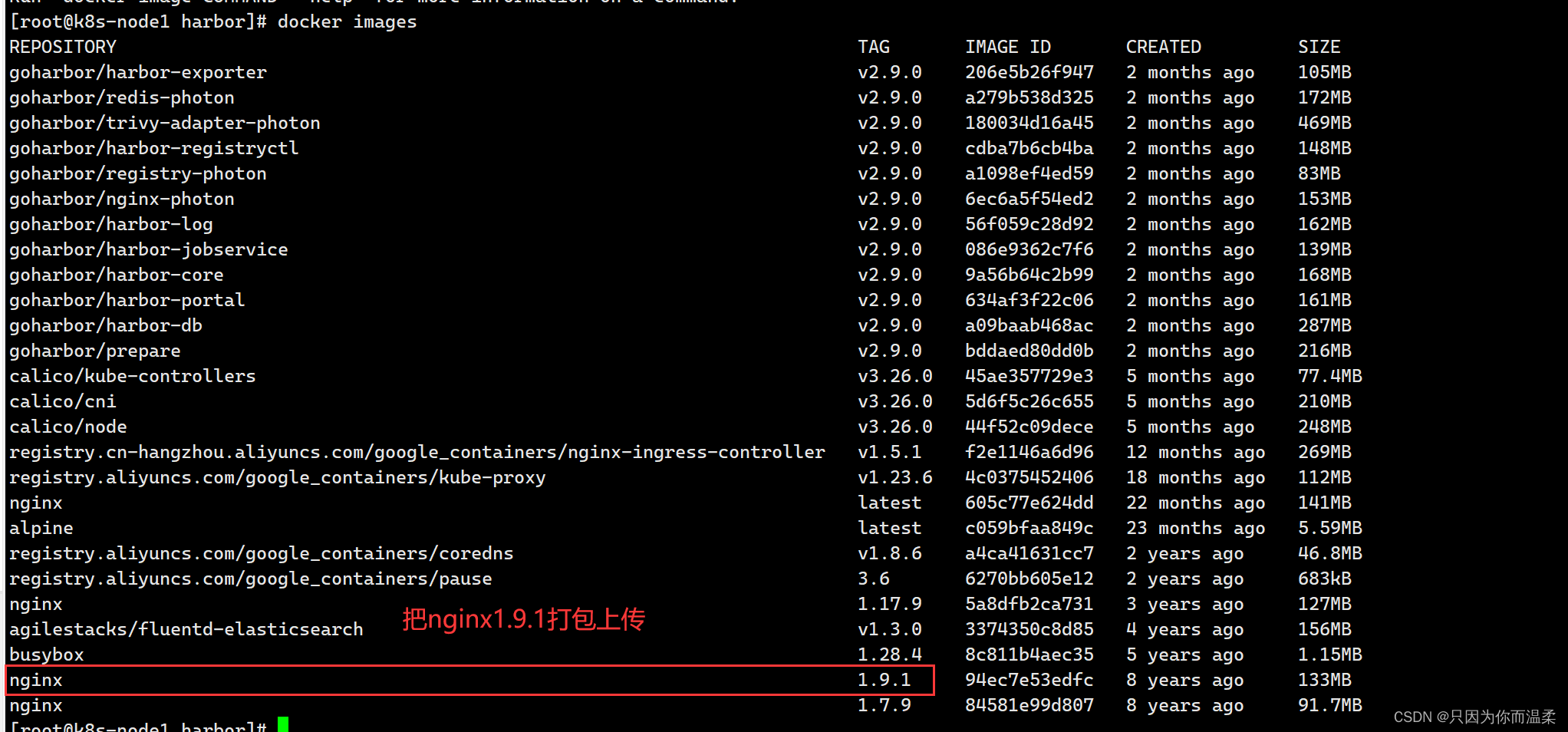
Task: Click goharbor/trivy-adapter-photon repository name
Action: tap(165, 124)
